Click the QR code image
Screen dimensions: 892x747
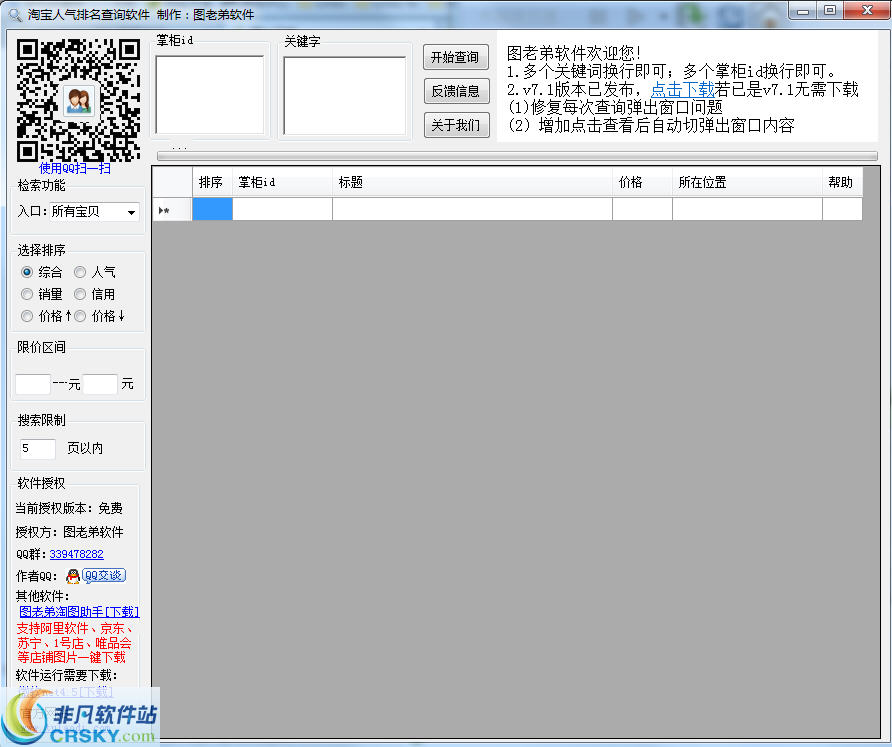tap(79, 100)
